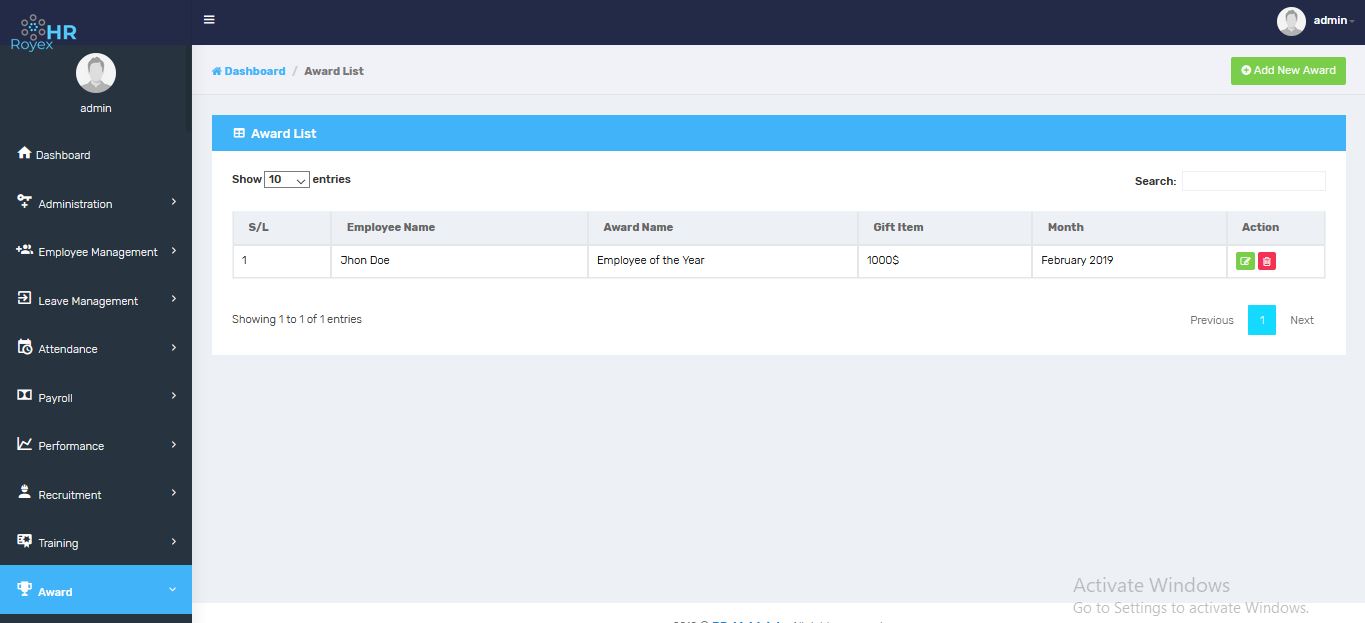The width and height of the screenshot is (1365, 623).
Task: Open Employee Management in sidebar
Action: click(x=97, y=252)
